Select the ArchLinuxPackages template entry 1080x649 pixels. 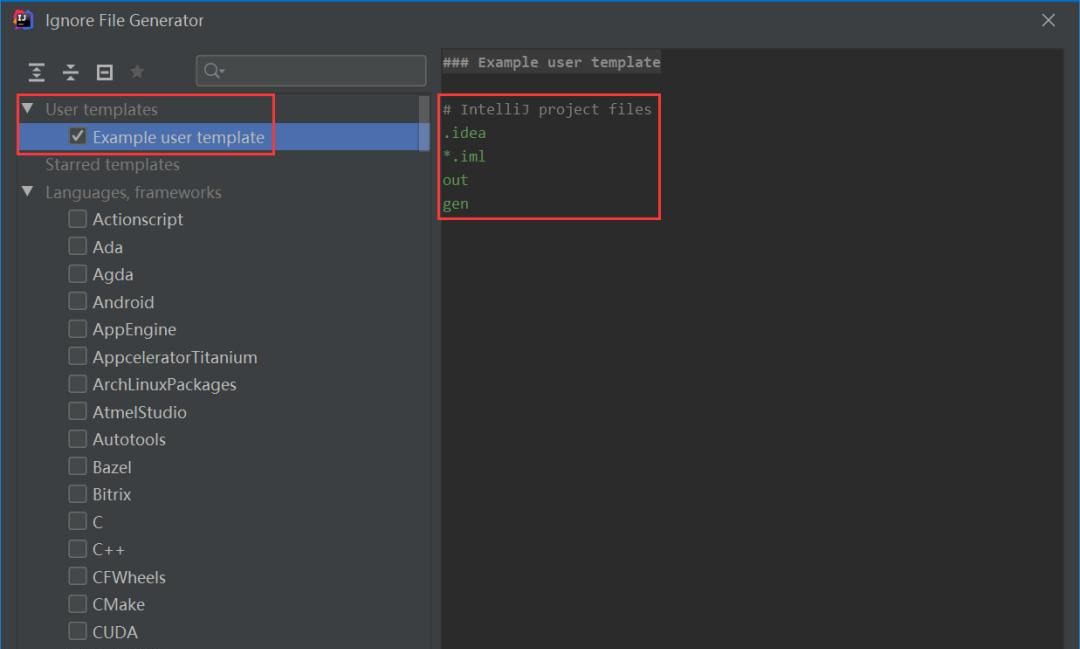[164, 384]
